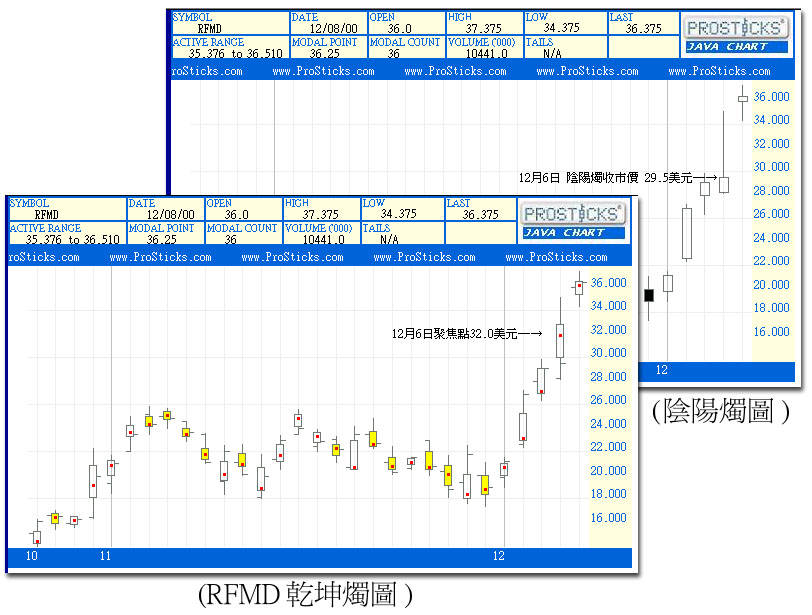Click the month 12 marker on the back chart timeline
The image size is (812, 615).
661,370
